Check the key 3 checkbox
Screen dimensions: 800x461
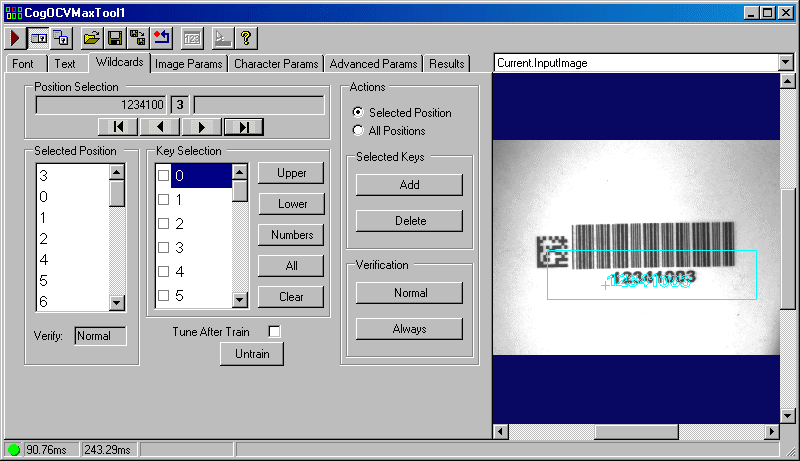(x=163, y=247)
